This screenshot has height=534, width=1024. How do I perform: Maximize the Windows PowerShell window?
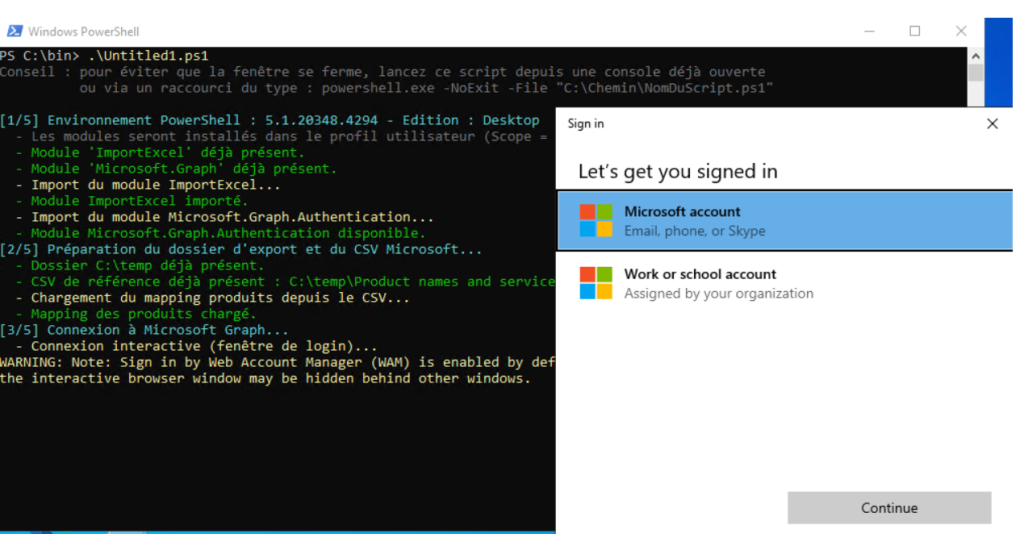click(914, 31)
